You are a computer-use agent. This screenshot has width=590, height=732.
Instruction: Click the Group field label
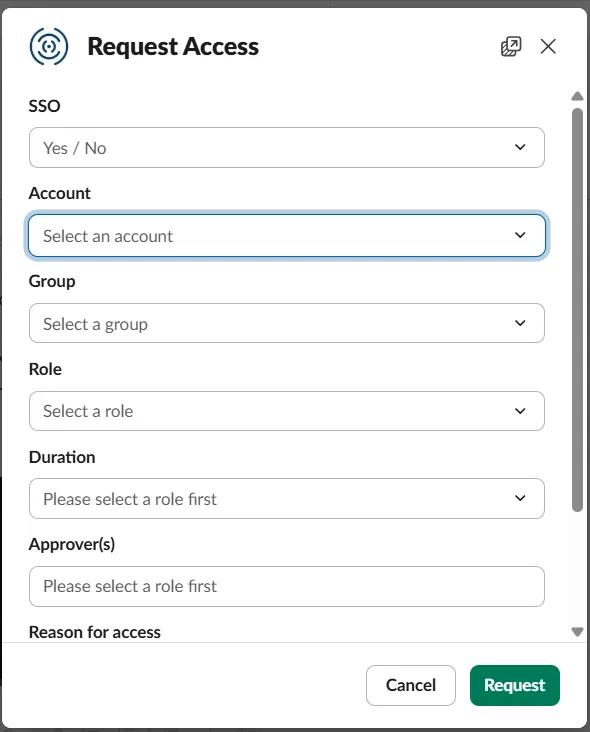(x=52, y=282)
